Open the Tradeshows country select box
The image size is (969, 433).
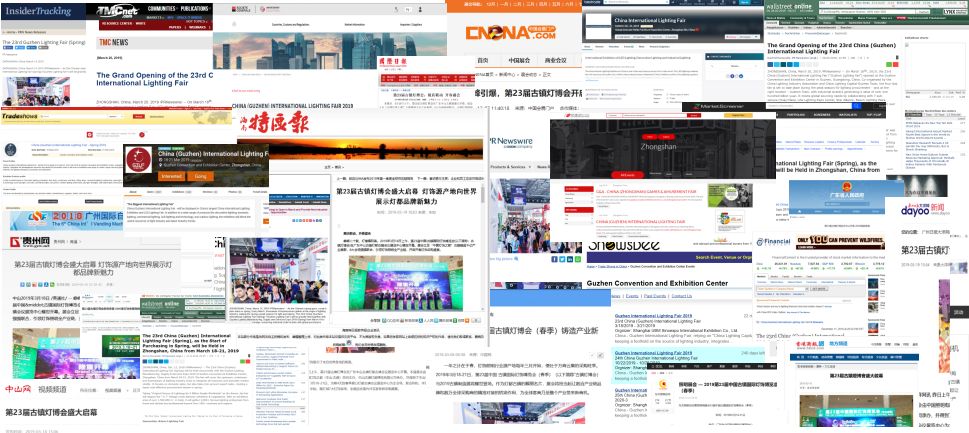pos(116,116)
